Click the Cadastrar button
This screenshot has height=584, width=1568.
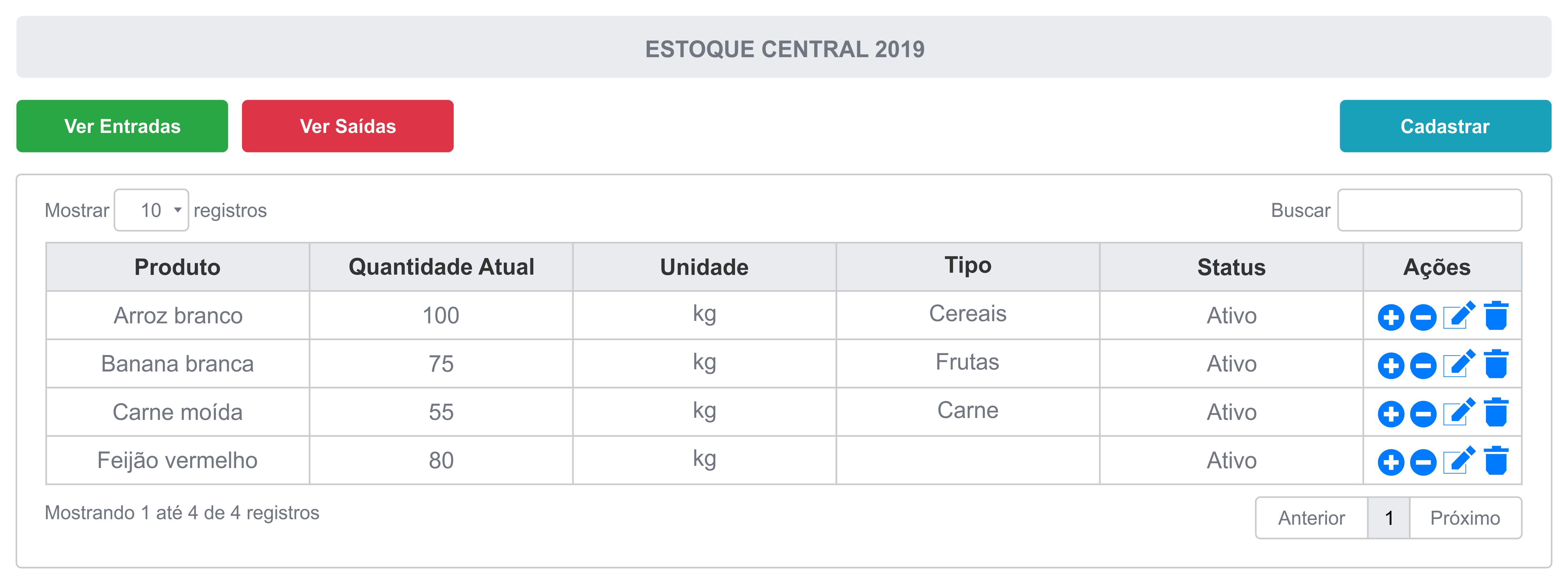(1445, 126)
